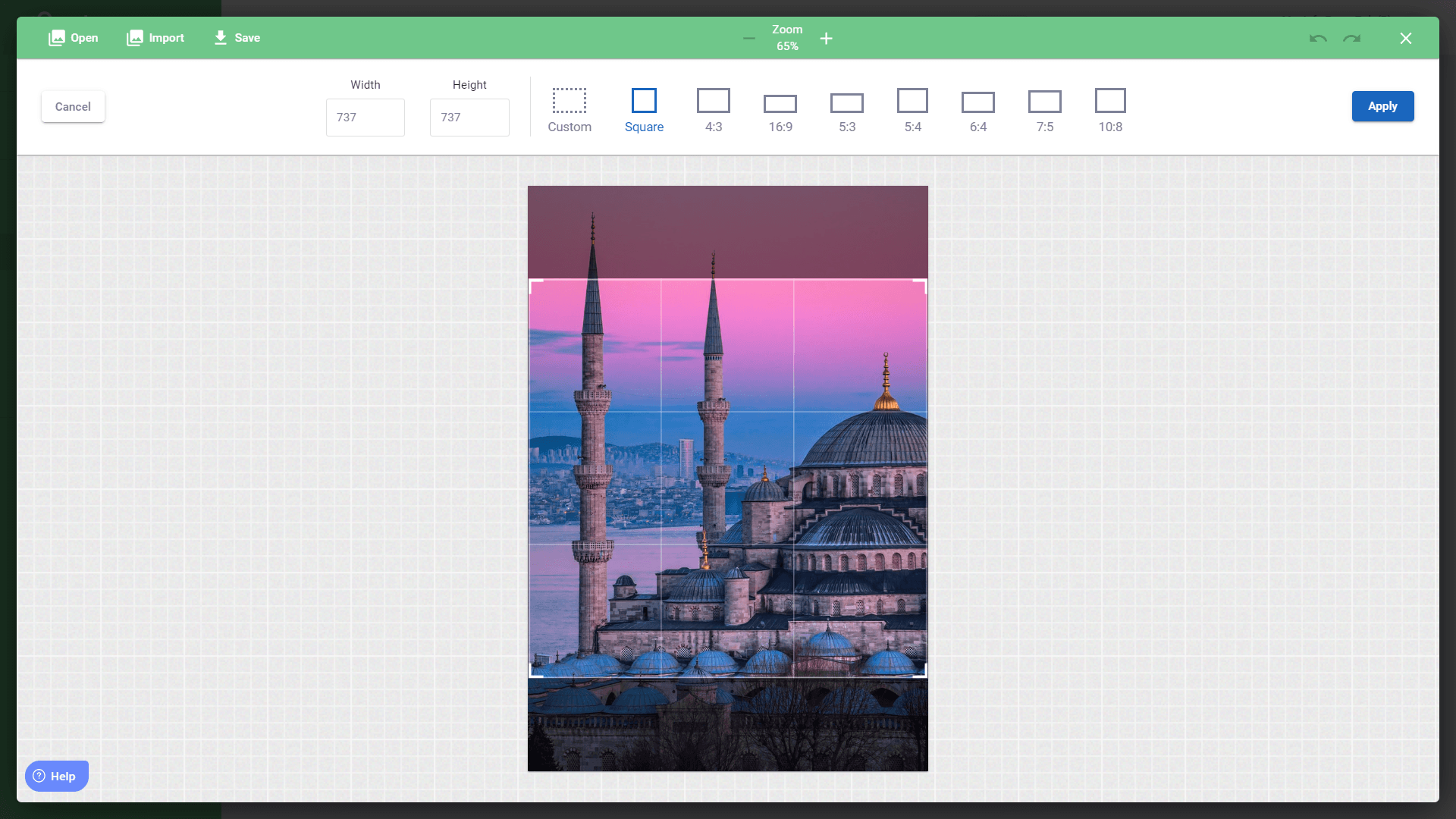This screenshot has height=819, width=1456.
Task: Click the zoom in plus icon
Action: 827,38
